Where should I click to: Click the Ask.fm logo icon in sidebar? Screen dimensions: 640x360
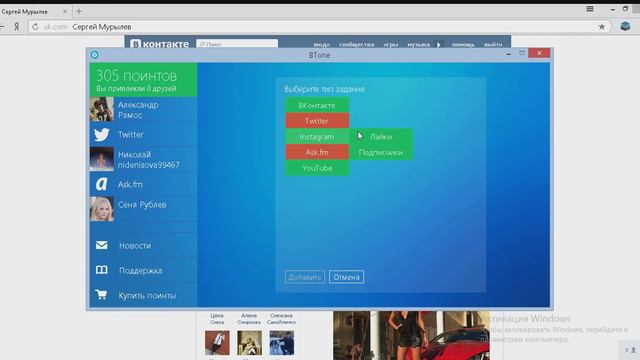pos(102,184)
